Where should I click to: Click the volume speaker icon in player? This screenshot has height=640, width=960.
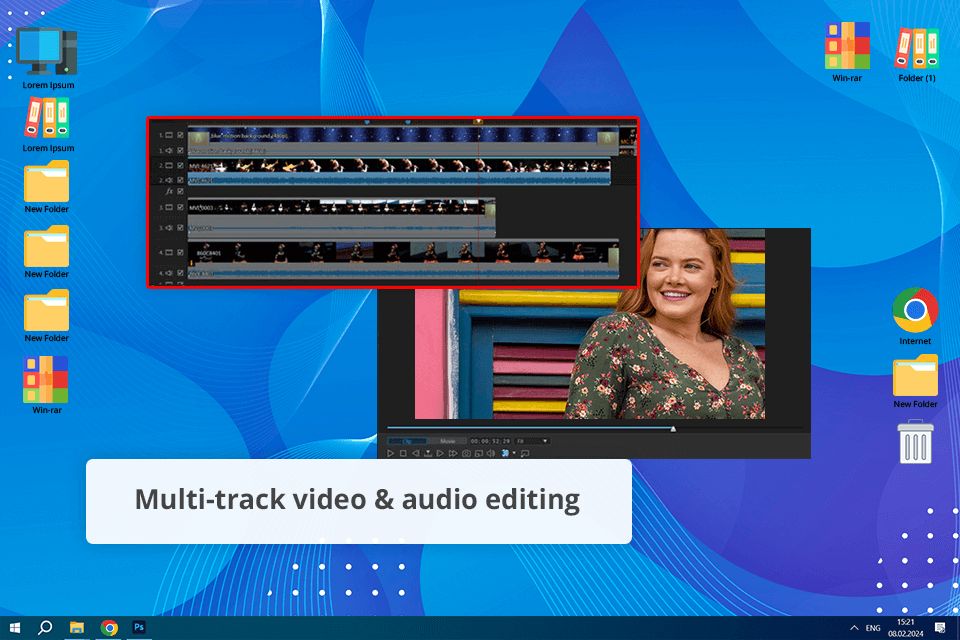click(x=490, y=454)
